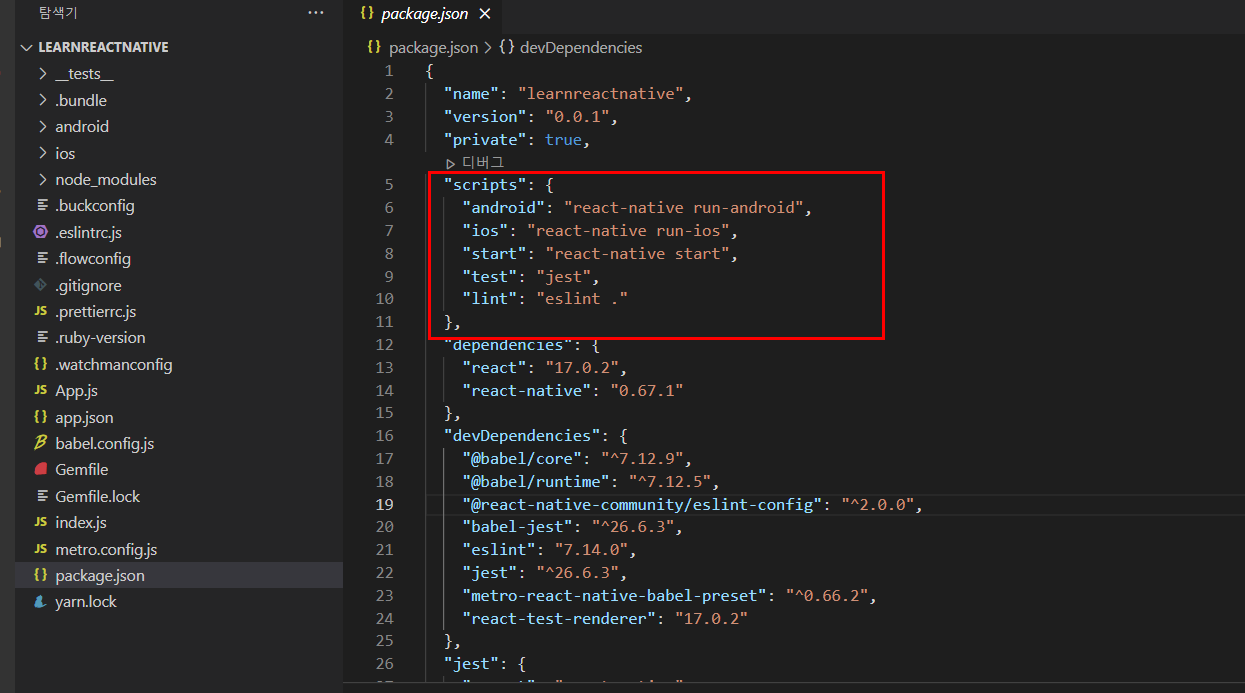The image size is (1245, 693).
Task: Click the "react-native run-android" string value
Action: pyautogui.click(x=685, y=208)
